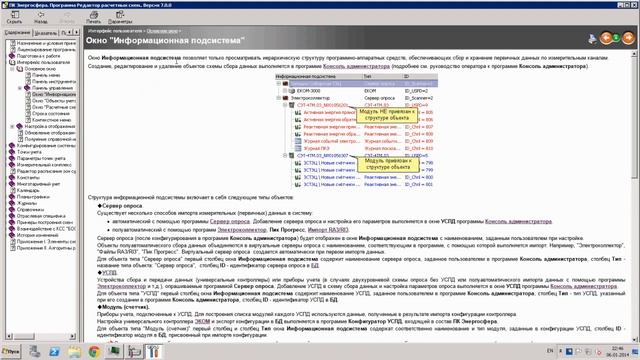
Task: Go to previous topic with orange left arrow
Action: coord(606,38)
